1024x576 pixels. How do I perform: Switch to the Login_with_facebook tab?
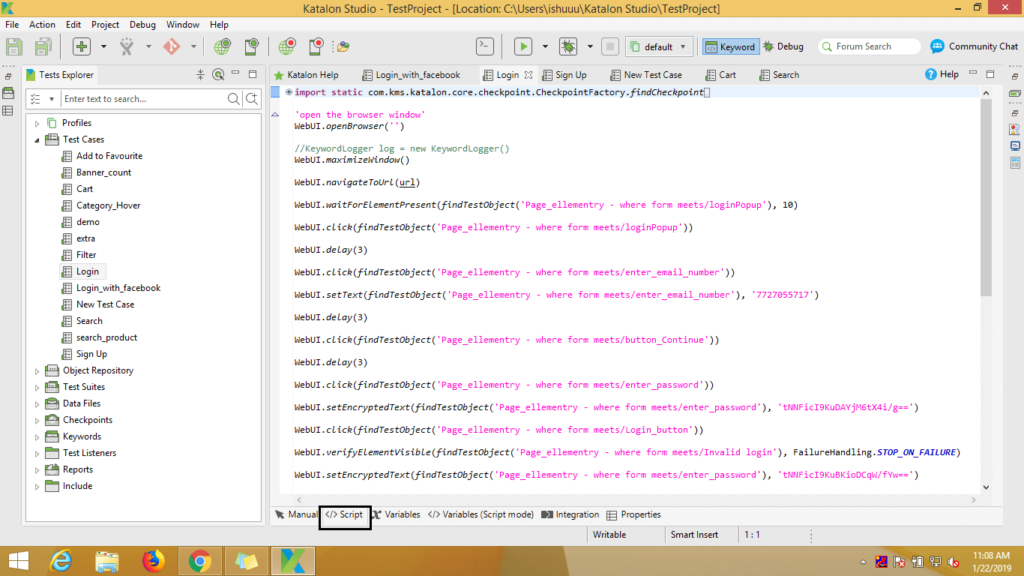(x=411, y=74)
